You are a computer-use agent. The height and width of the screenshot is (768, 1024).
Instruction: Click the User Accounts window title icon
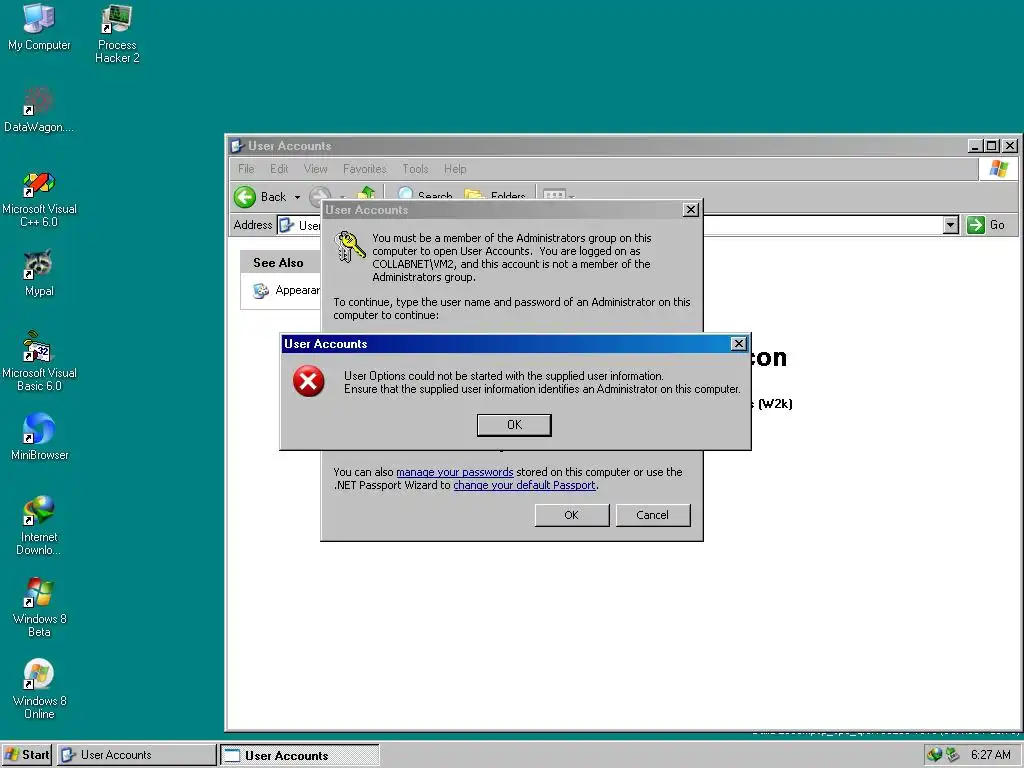pos(237,146)
